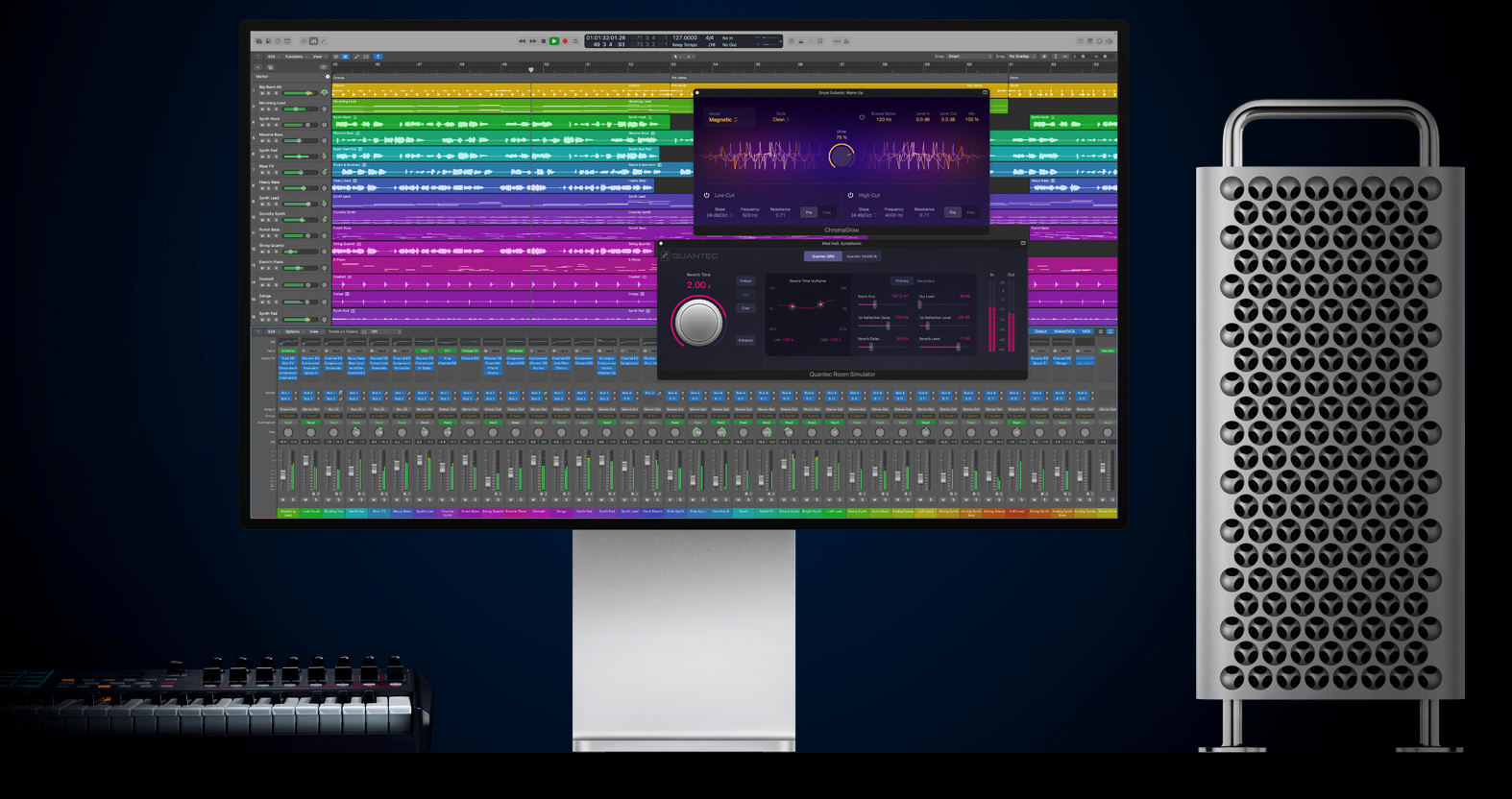Open the List Editors icon at top right
Image resolution: width=1512 pixels, height=799 pixels.
pos(1081,41)
